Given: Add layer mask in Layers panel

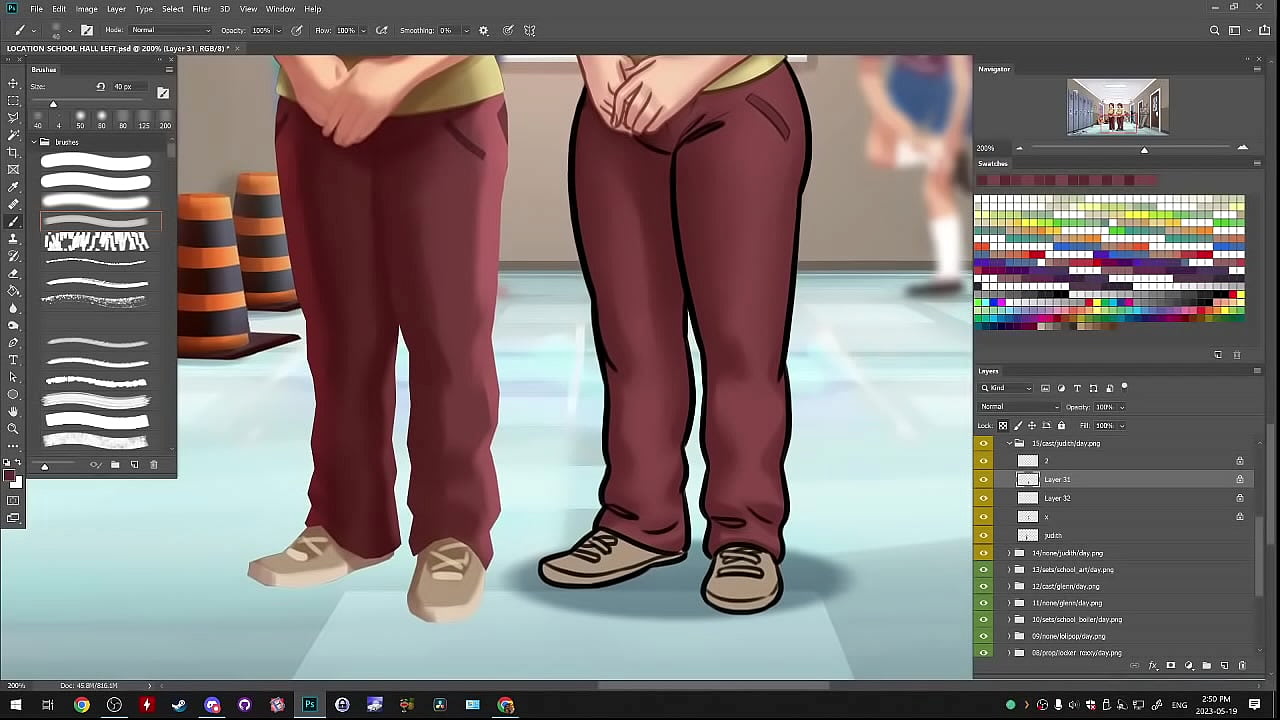Looking at the screenshot, I should 1171,665.
